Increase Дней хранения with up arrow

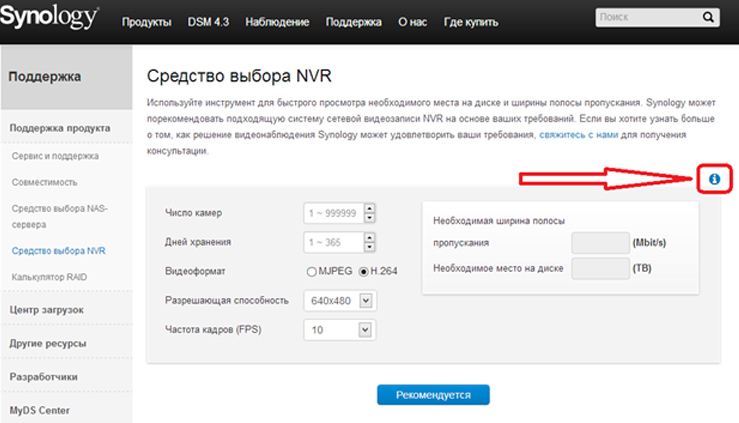click(x=370, y=237)
